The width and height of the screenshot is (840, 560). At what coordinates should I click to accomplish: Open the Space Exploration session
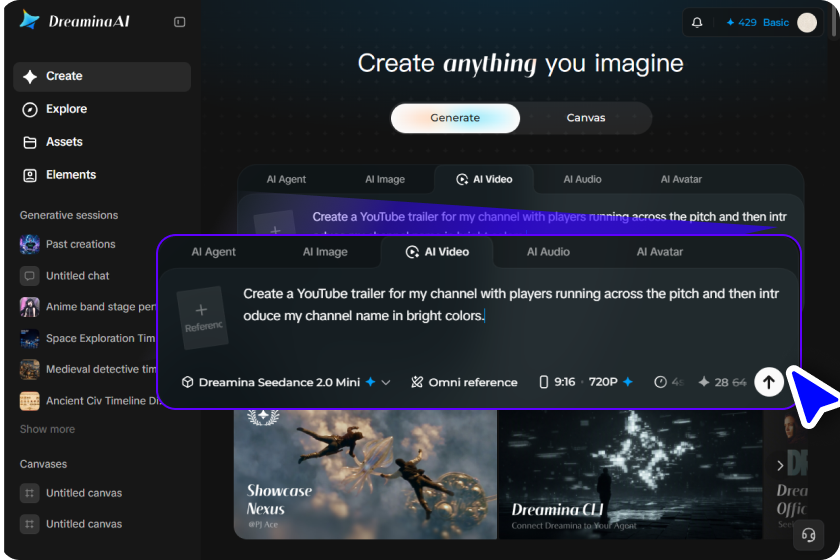click(x=87, y=339)
